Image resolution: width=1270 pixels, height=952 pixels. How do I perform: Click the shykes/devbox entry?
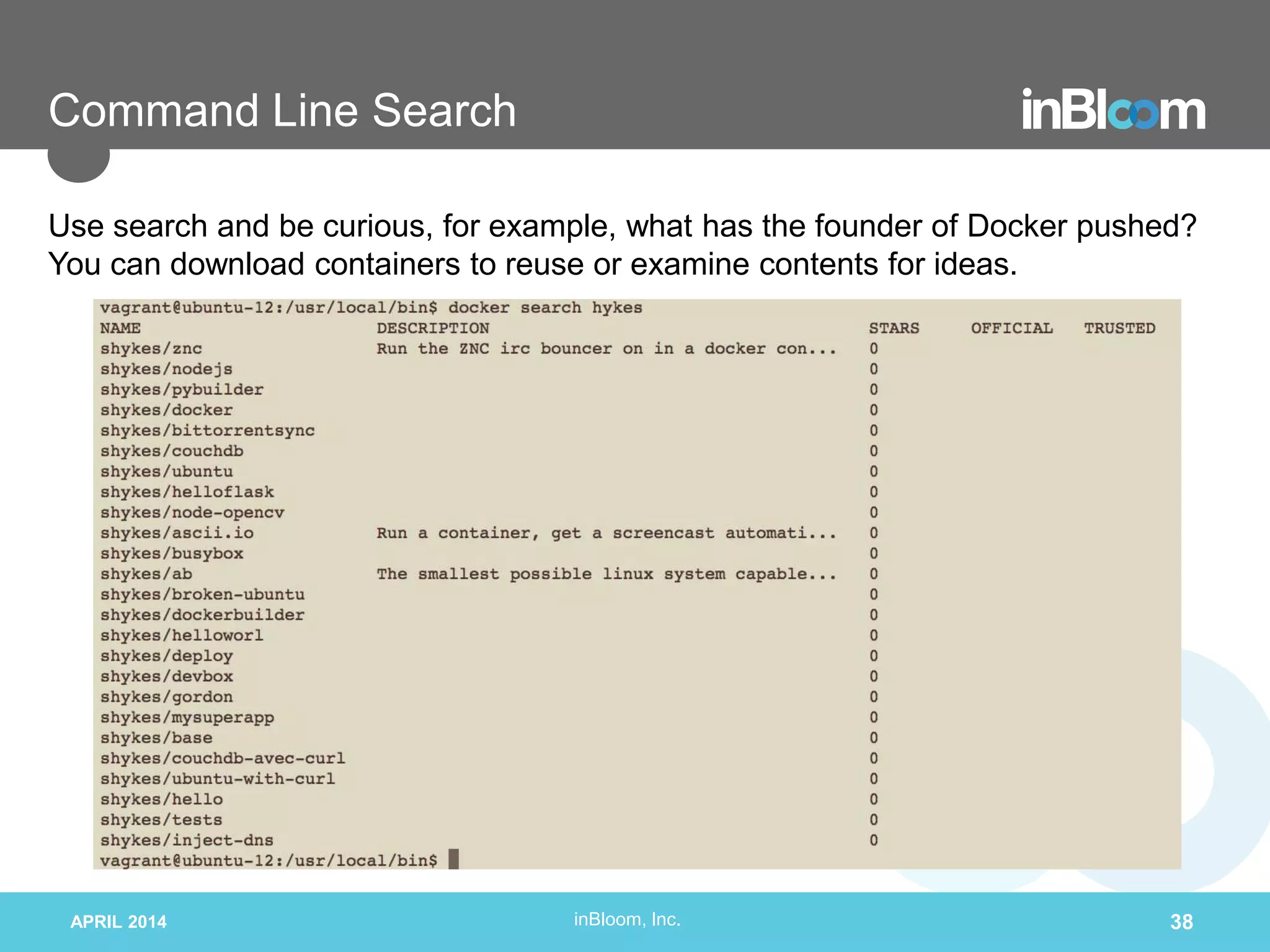tap(166, 676)
